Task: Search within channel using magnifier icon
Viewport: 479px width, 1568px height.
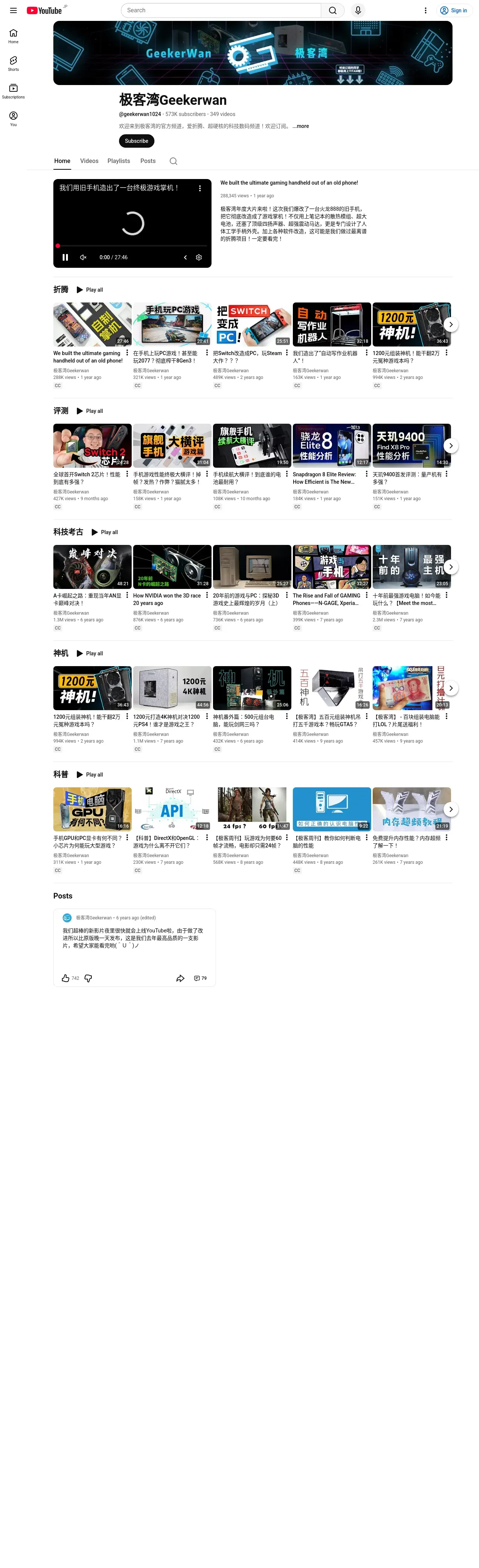Action: click(173, 161)
